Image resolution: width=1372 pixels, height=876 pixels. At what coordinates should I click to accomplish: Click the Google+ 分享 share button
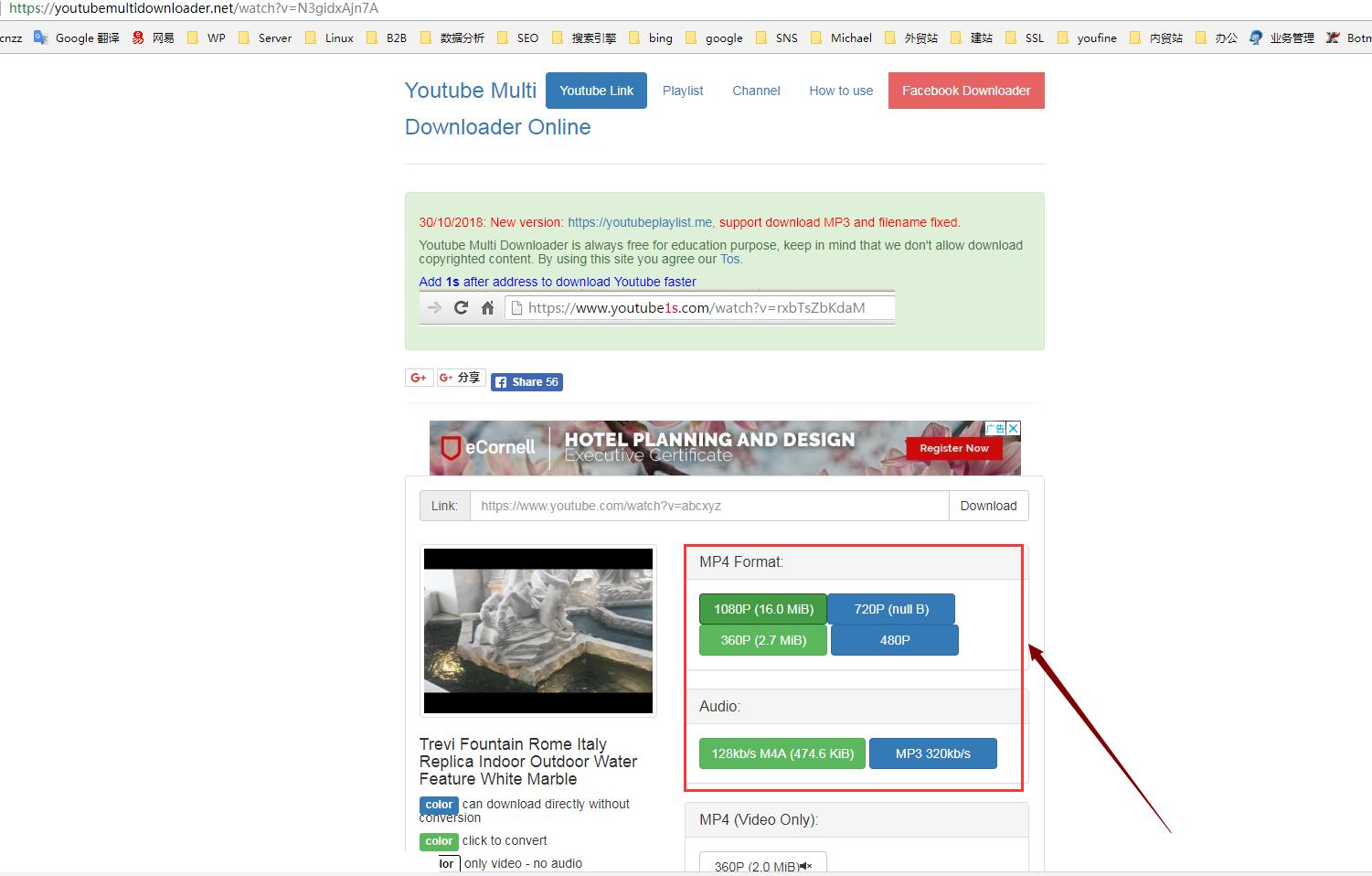[x=461, y=378]
